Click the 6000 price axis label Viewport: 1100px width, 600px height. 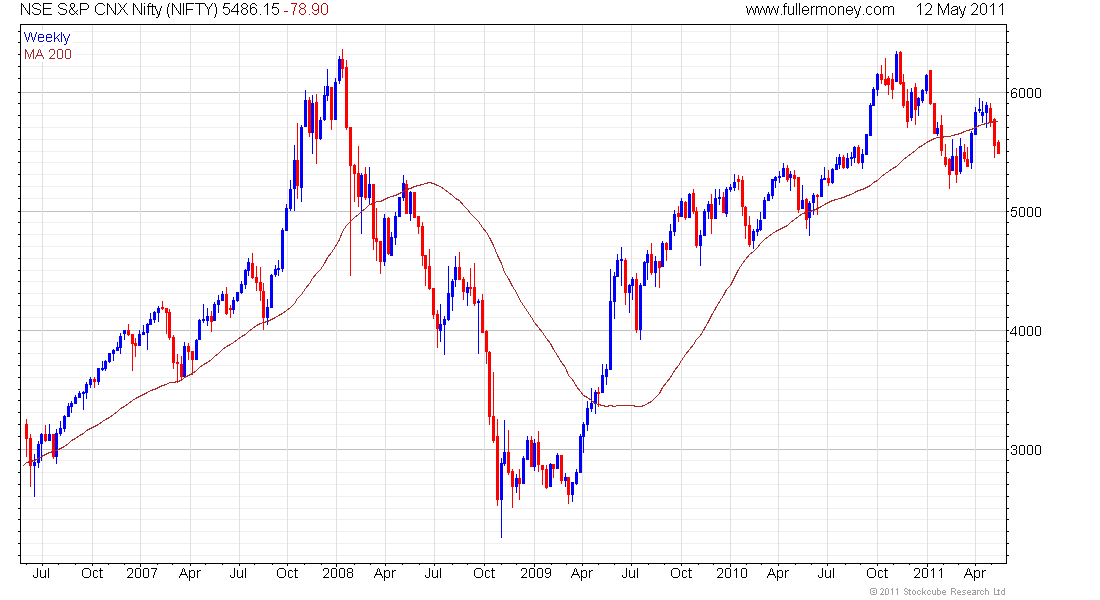pyautogui.click(x=1026, y=93)
